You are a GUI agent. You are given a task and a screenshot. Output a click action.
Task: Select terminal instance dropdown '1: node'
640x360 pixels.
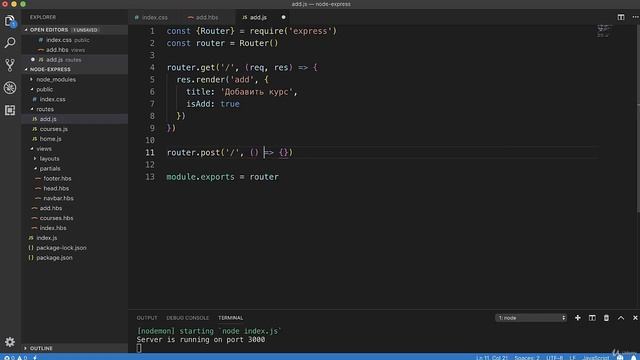pyautogui.click(x=531, y=318)
